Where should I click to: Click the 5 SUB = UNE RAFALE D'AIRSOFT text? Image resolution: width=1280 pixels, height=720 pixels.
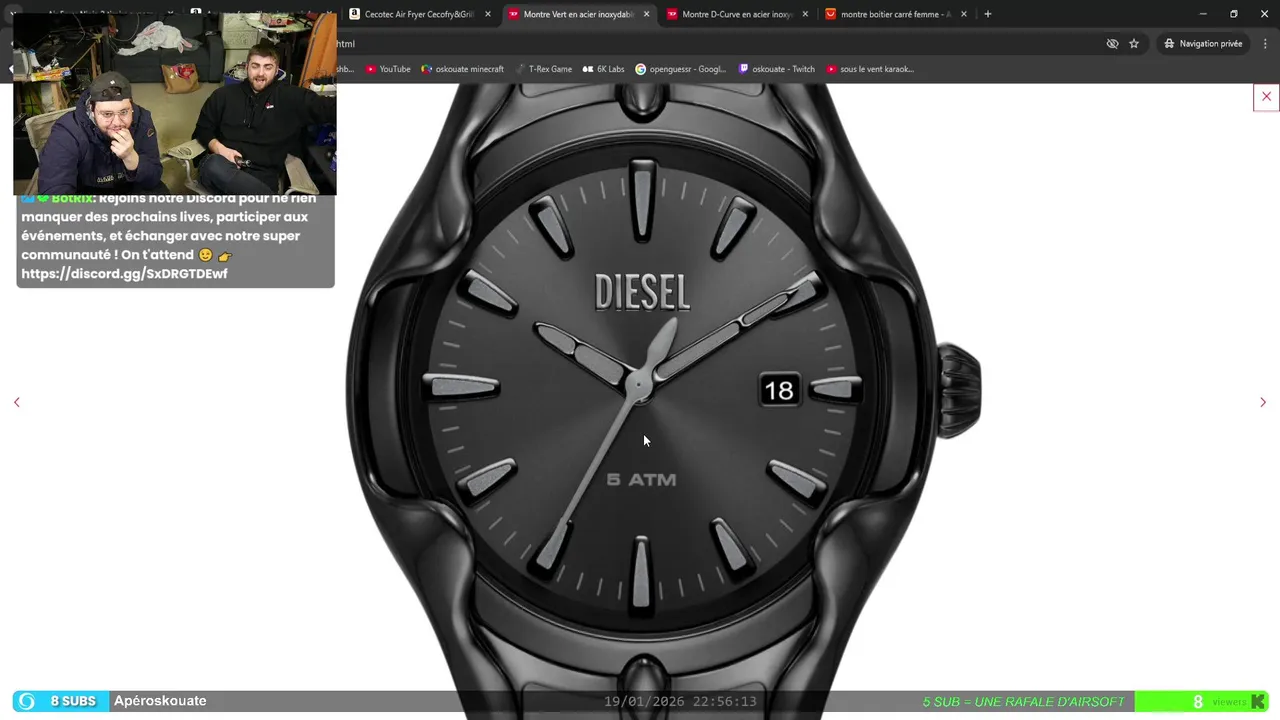(1023, 702)
